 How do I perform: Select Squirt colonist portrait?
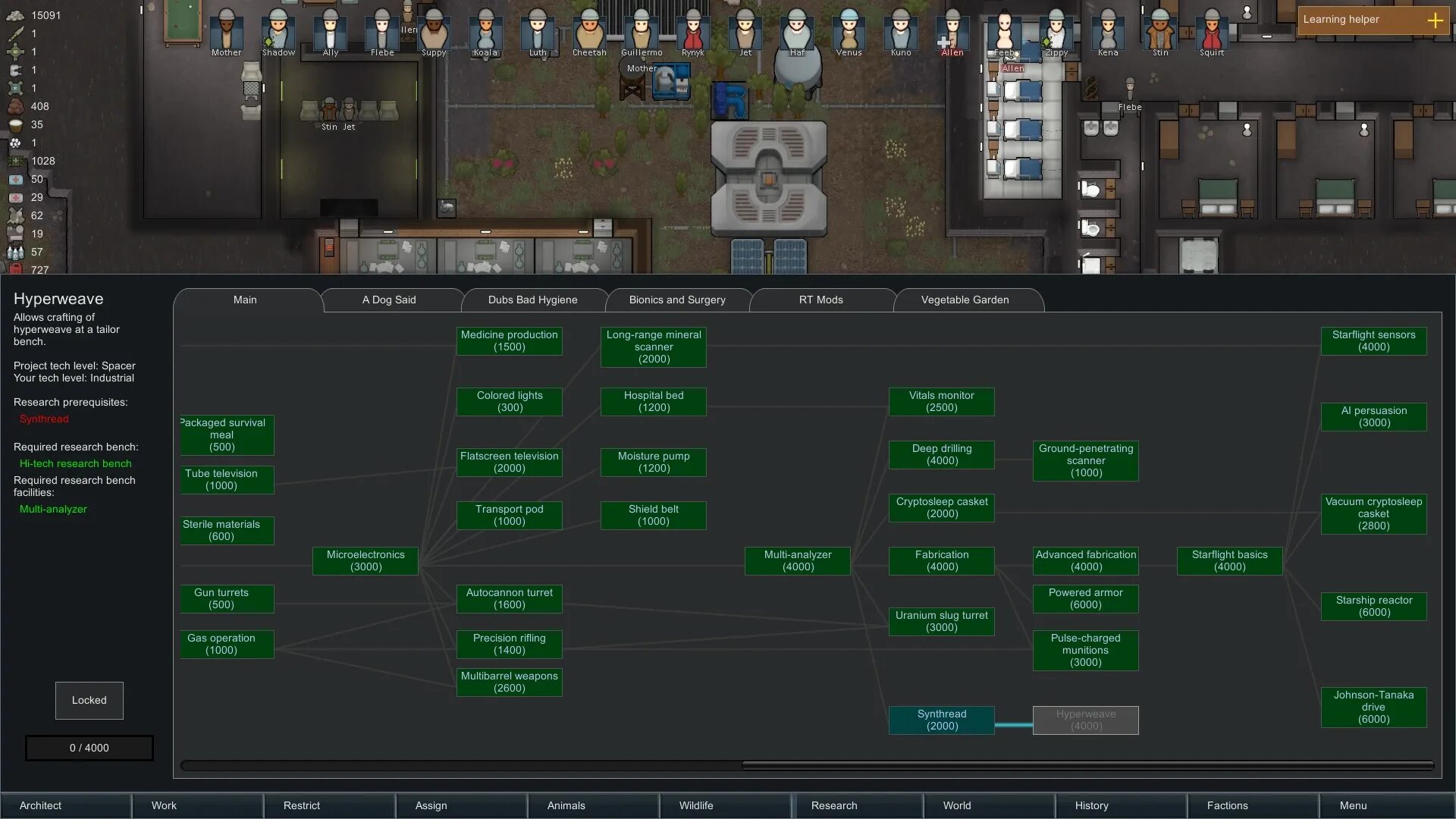pyautogui.click(x=1212, y=32)
